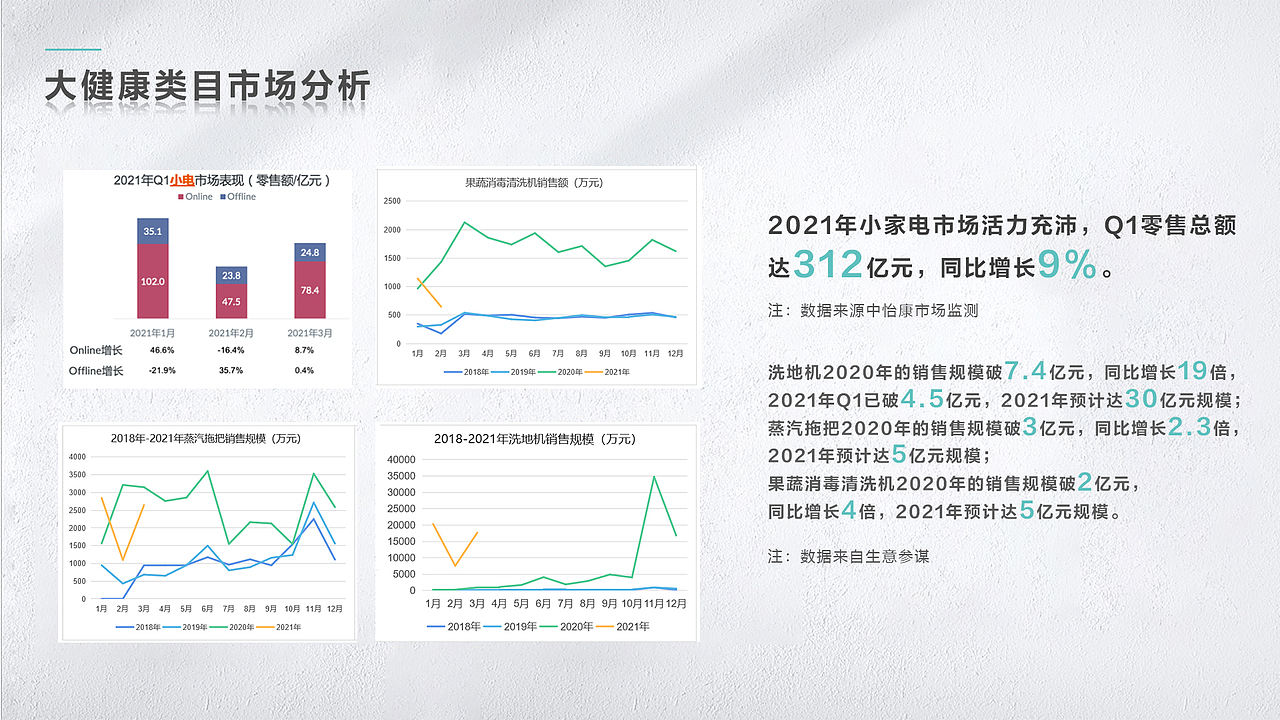Click 2019年 legend in 洗地机 chart
The image size is (1280, 720).
(x=509, y=627)
